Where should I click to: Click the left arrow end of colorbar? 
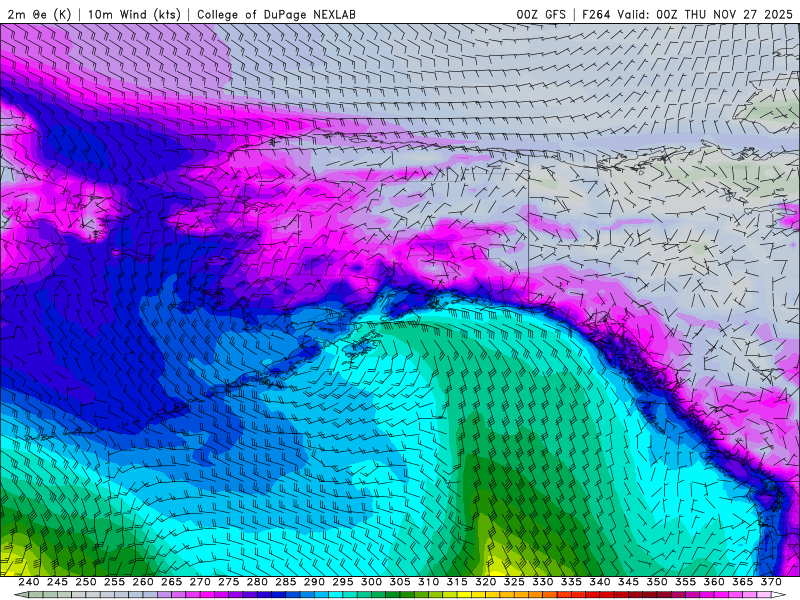20,595
